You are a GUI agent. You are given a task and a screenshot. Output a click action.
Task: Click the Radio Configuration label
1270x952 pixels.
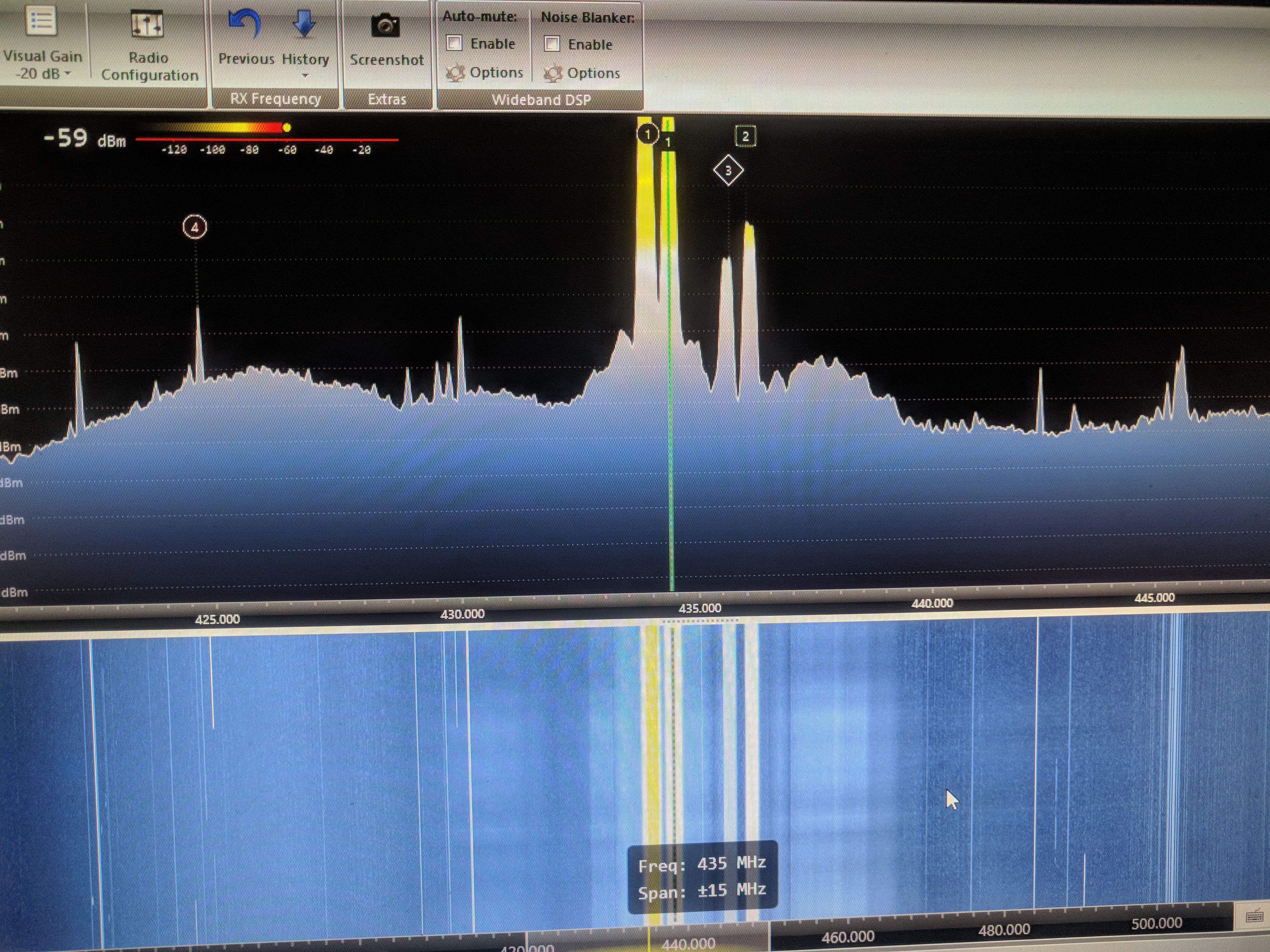tap(149, 66)
